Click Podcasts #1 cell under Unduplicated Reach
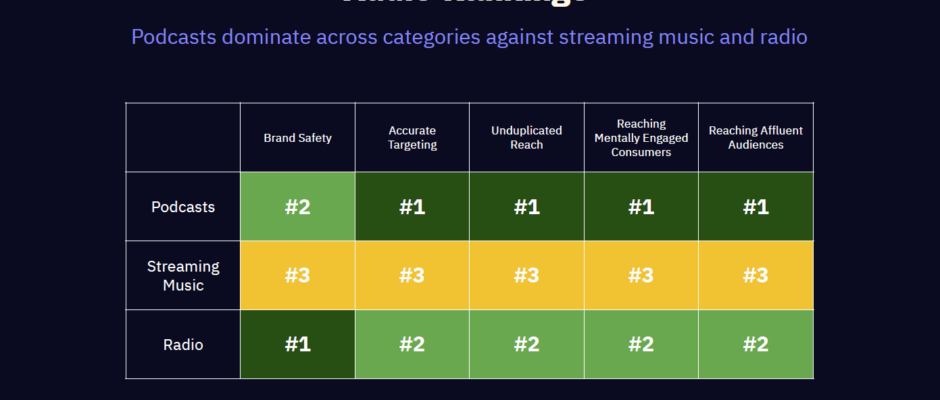The height and width of the screenshot is (400, 940). [527, 207]
